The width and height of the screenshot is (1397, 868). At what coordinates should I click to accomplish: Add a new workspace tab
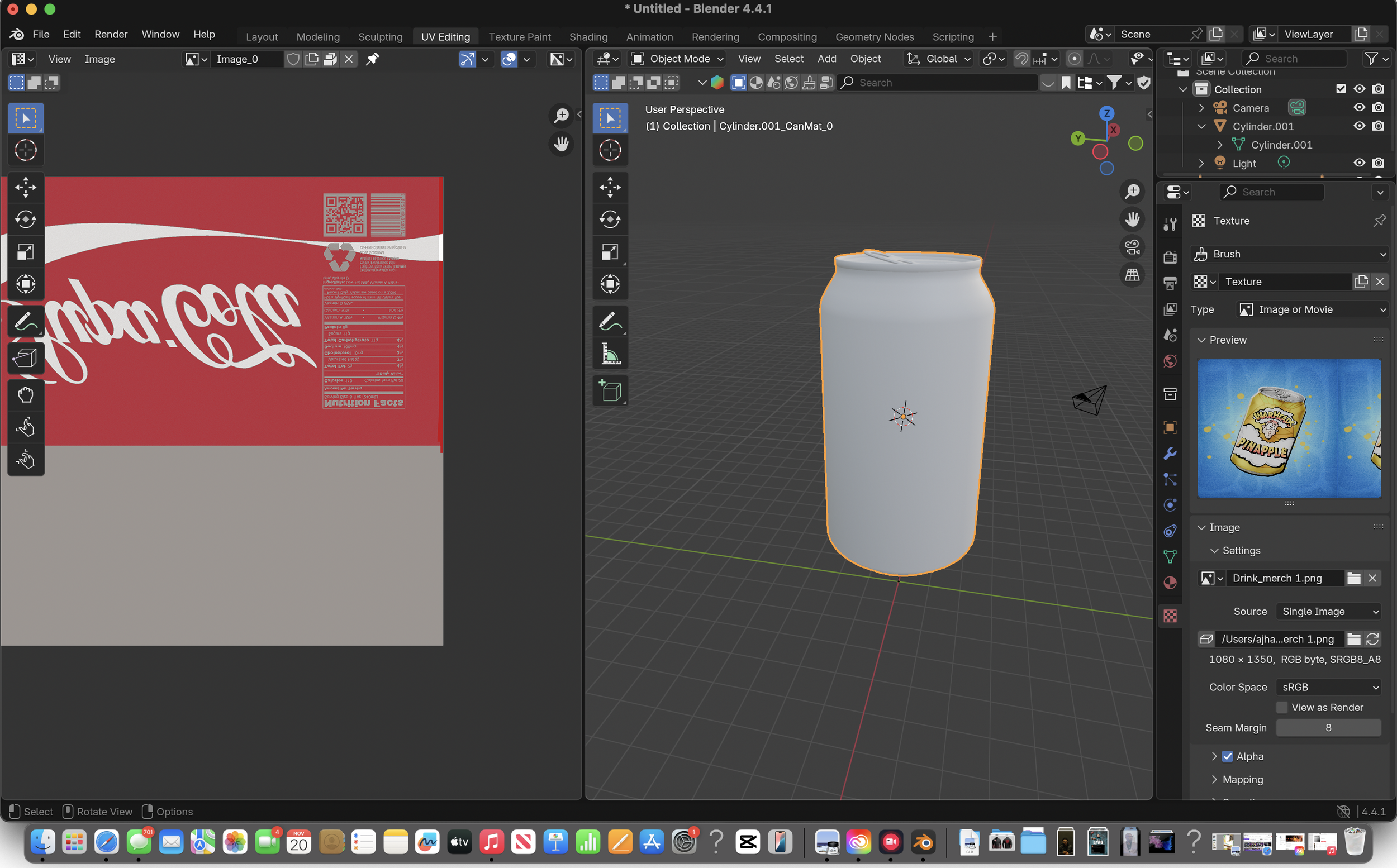tap(992, 37)
